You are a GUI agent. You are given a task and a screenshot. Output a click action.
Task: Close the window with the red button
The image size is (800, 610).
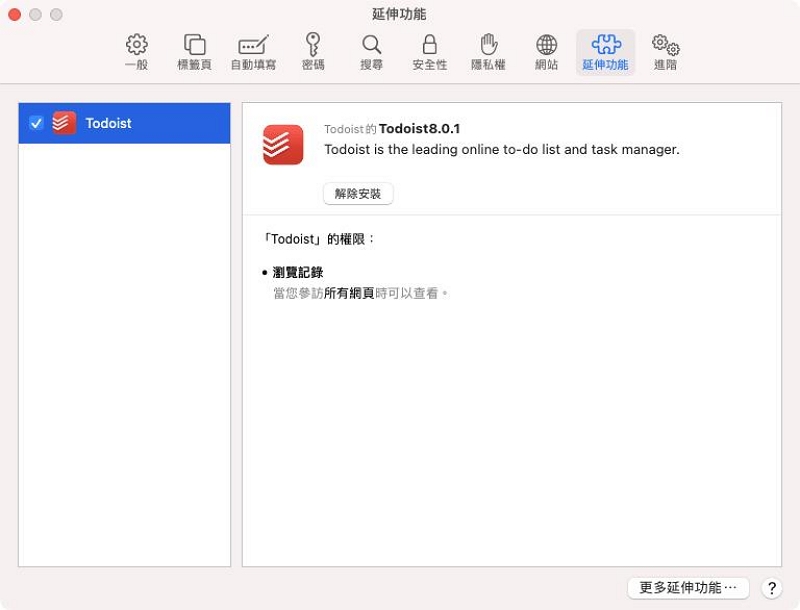(15, 14)
